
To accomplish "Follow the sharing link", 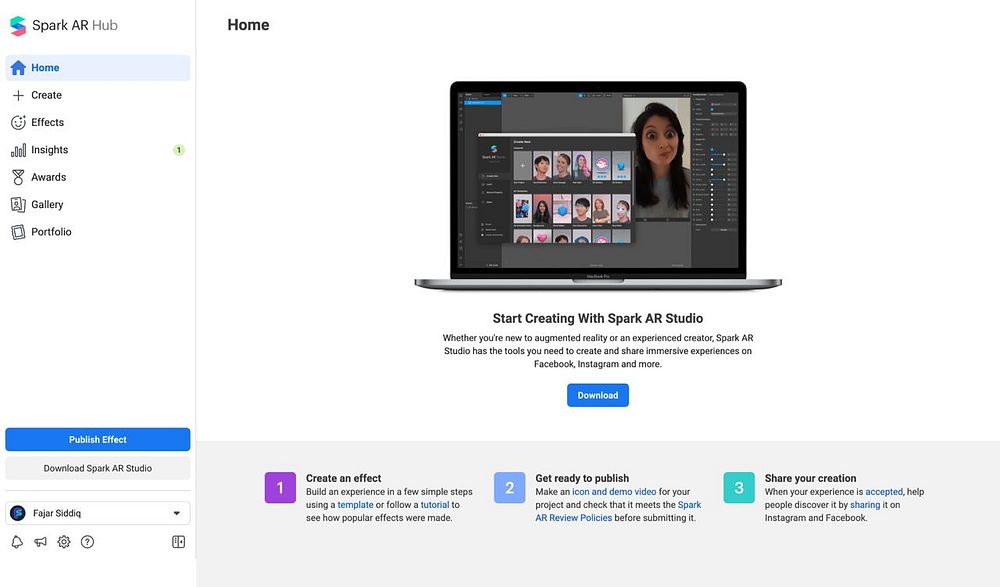I will 865,505.
